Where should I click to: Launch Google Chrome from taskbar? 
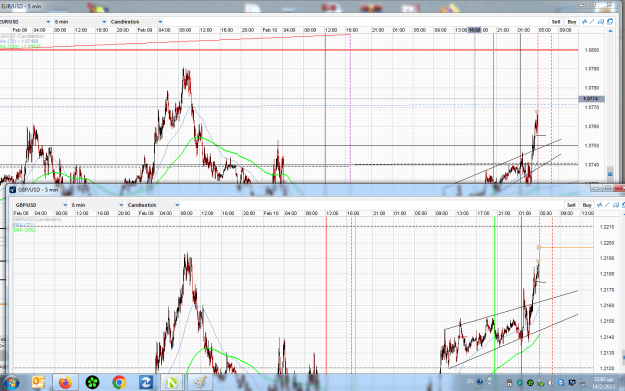[119, 383]
